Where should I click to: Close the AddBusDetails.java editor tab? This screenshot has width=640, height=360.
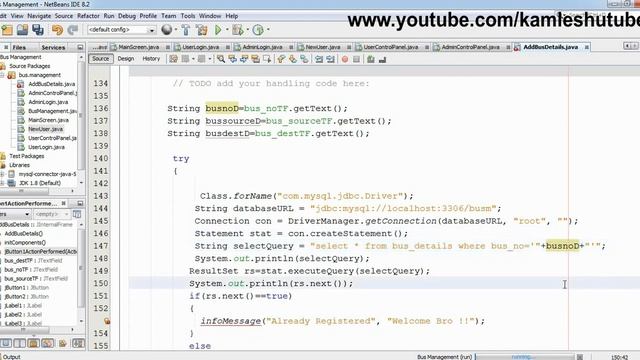(x=587, y=47)
